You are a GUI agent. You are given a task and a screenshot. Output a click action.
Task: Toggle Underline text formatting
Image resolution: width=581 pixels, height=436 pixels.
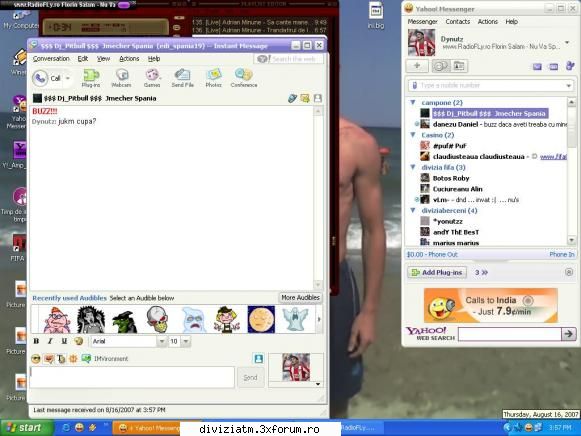[64, 341]
